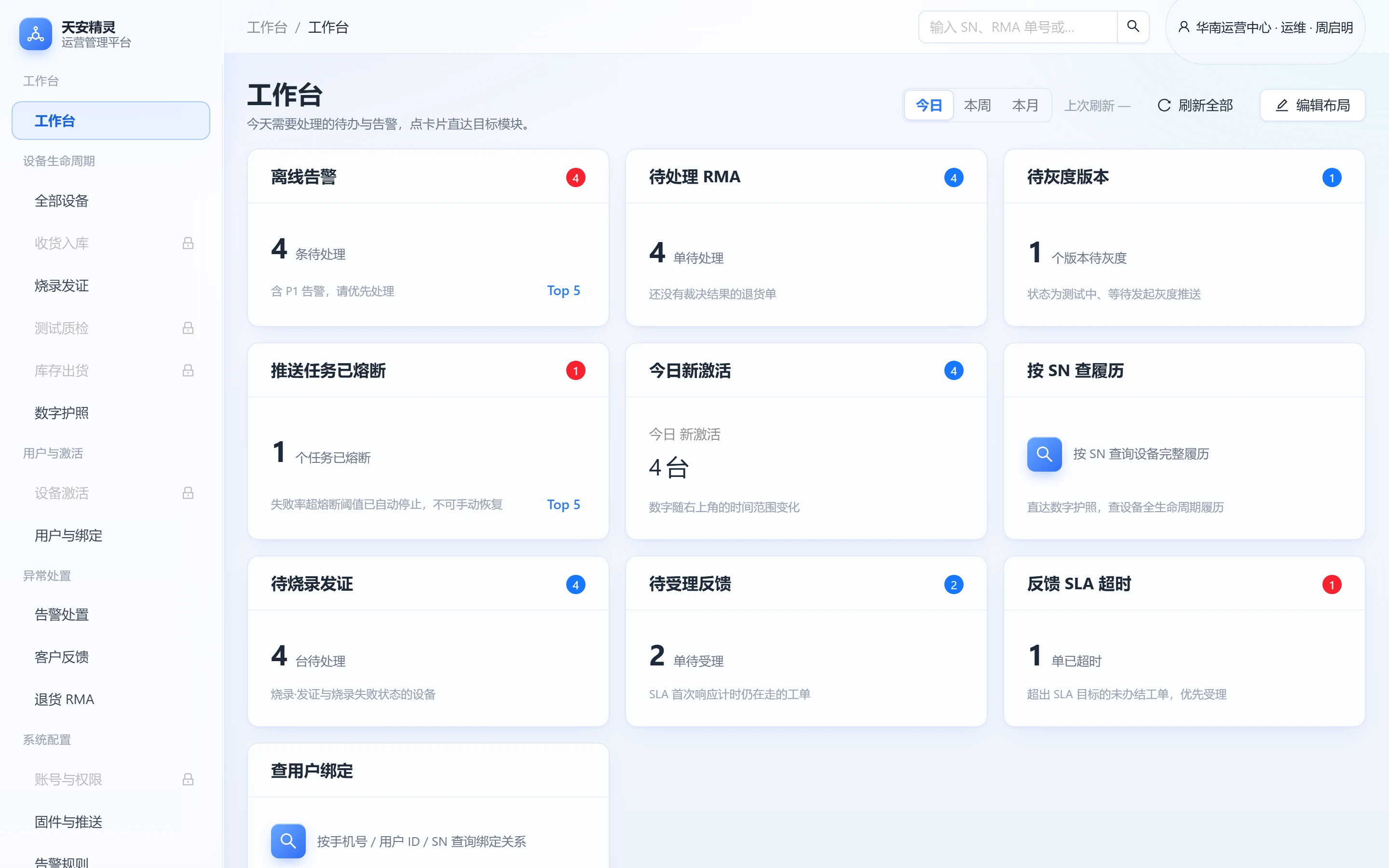Click the user profile icon beside 华南运营中心
Screen dimensions: 1389x868
pos(1184,27)
